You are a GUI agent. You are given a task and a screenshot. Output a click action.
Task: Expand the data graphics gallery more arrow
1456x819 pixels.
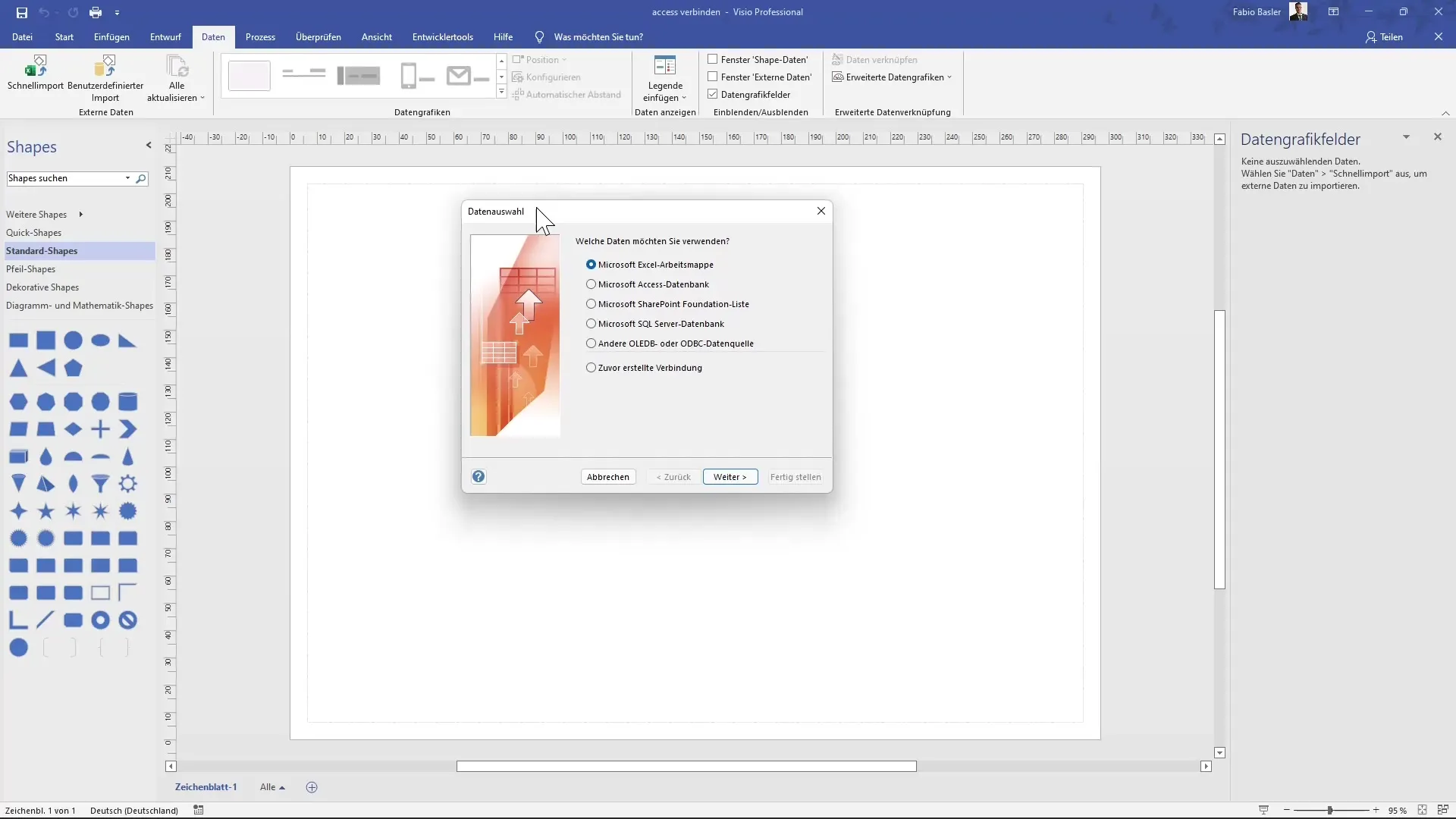(x=501, y=93)
